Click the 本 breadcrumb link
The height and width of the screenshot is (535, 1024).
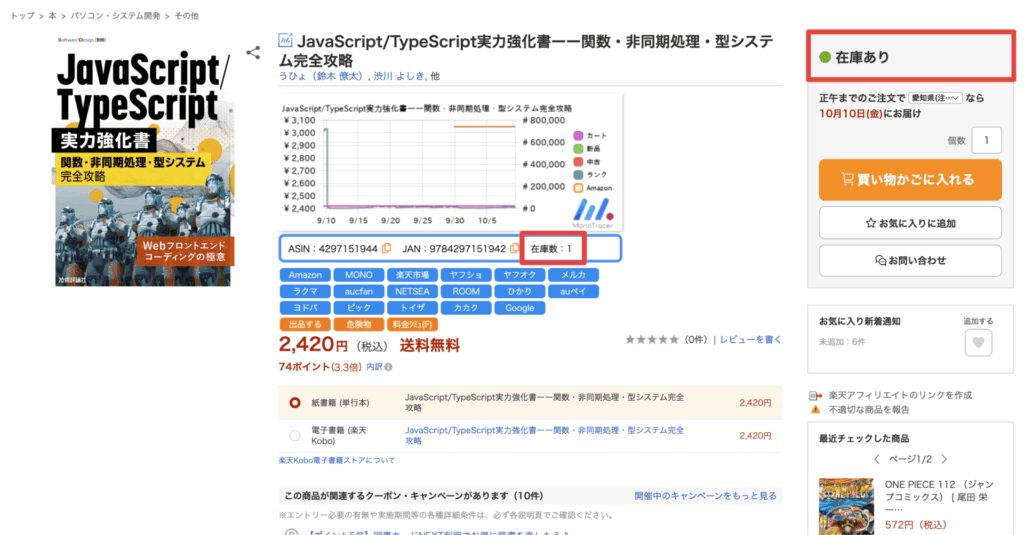coord(52,17)
